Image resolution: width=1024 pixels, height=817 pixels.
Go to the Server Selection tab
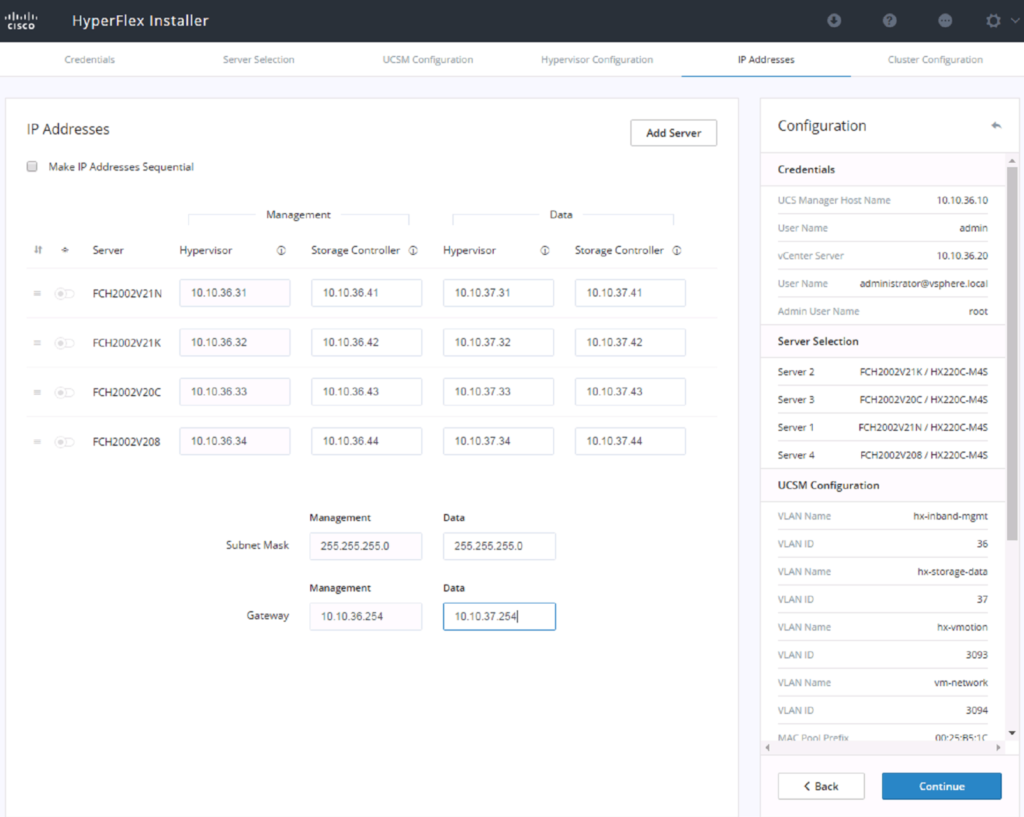click(x=259, y=59)
